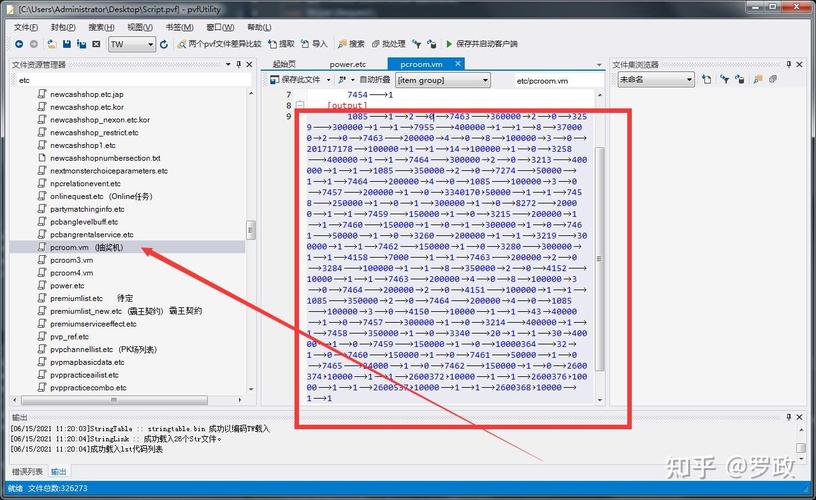Viewport: 816px width, 500px height.
Task: Click the save floppy disk icon in main toolbar
Action: pyautogui.click(x=67, y=44)
